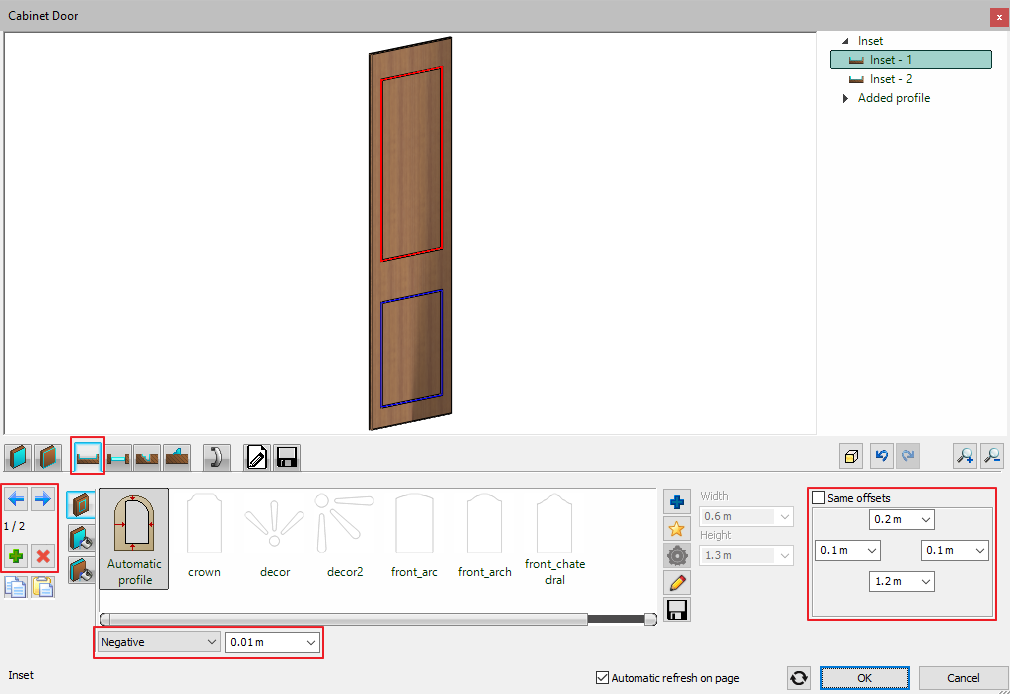
Task: Click the pencil edit profile icon
Action: click(x=677, y=582)
